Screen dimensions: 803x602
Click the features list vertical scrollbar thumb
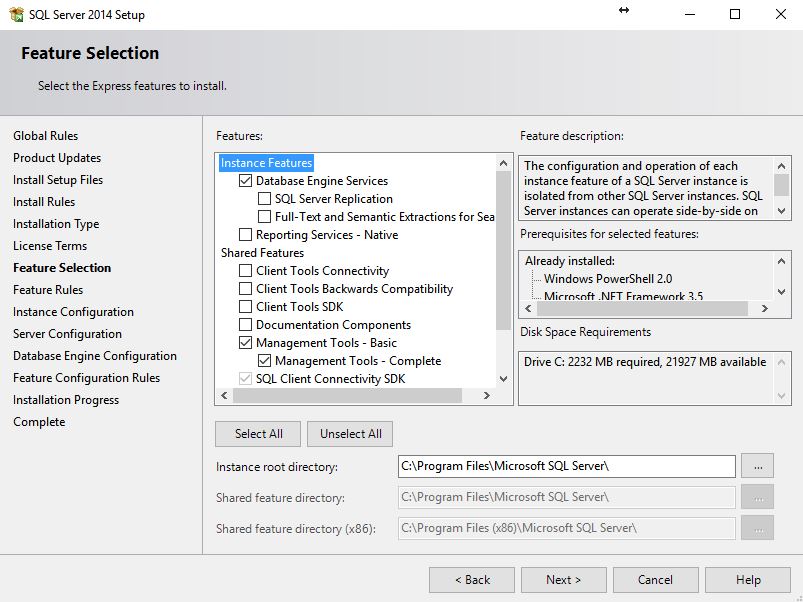(503, 251)
